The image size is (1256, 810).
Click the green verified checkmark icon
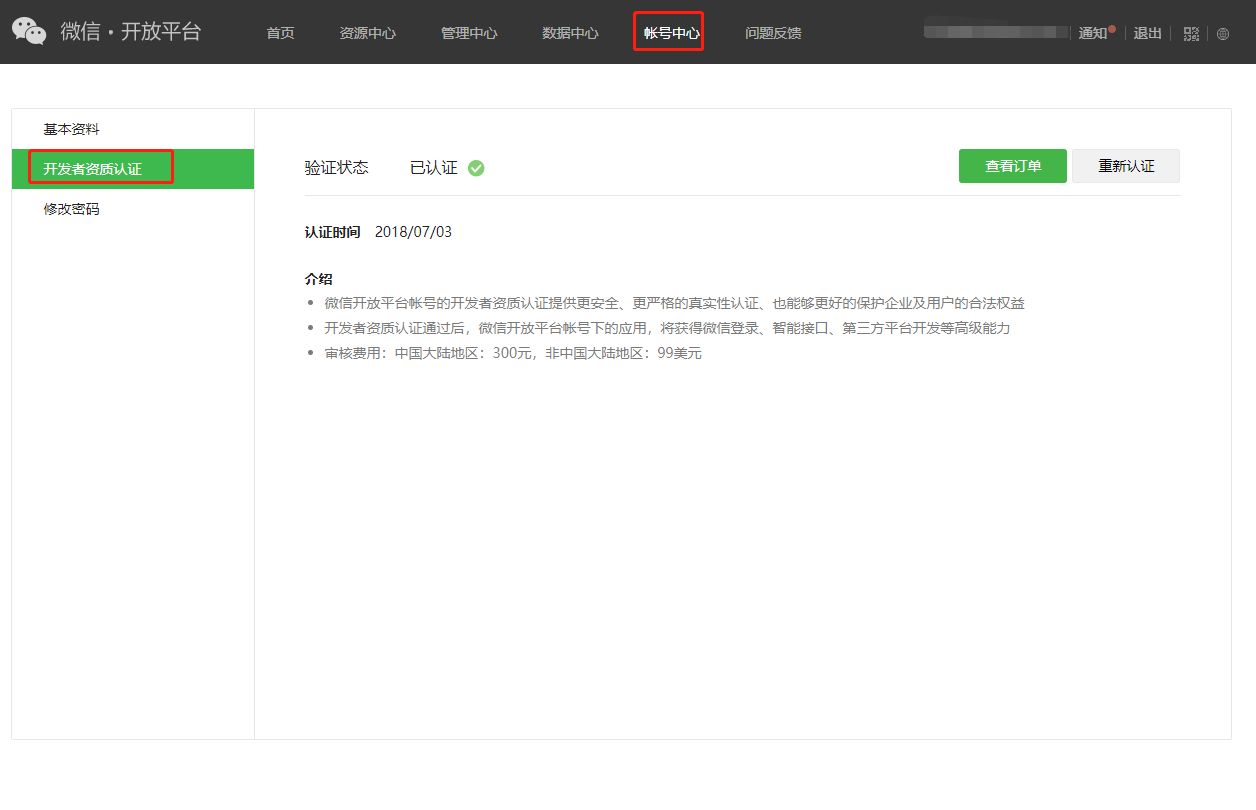476,168
